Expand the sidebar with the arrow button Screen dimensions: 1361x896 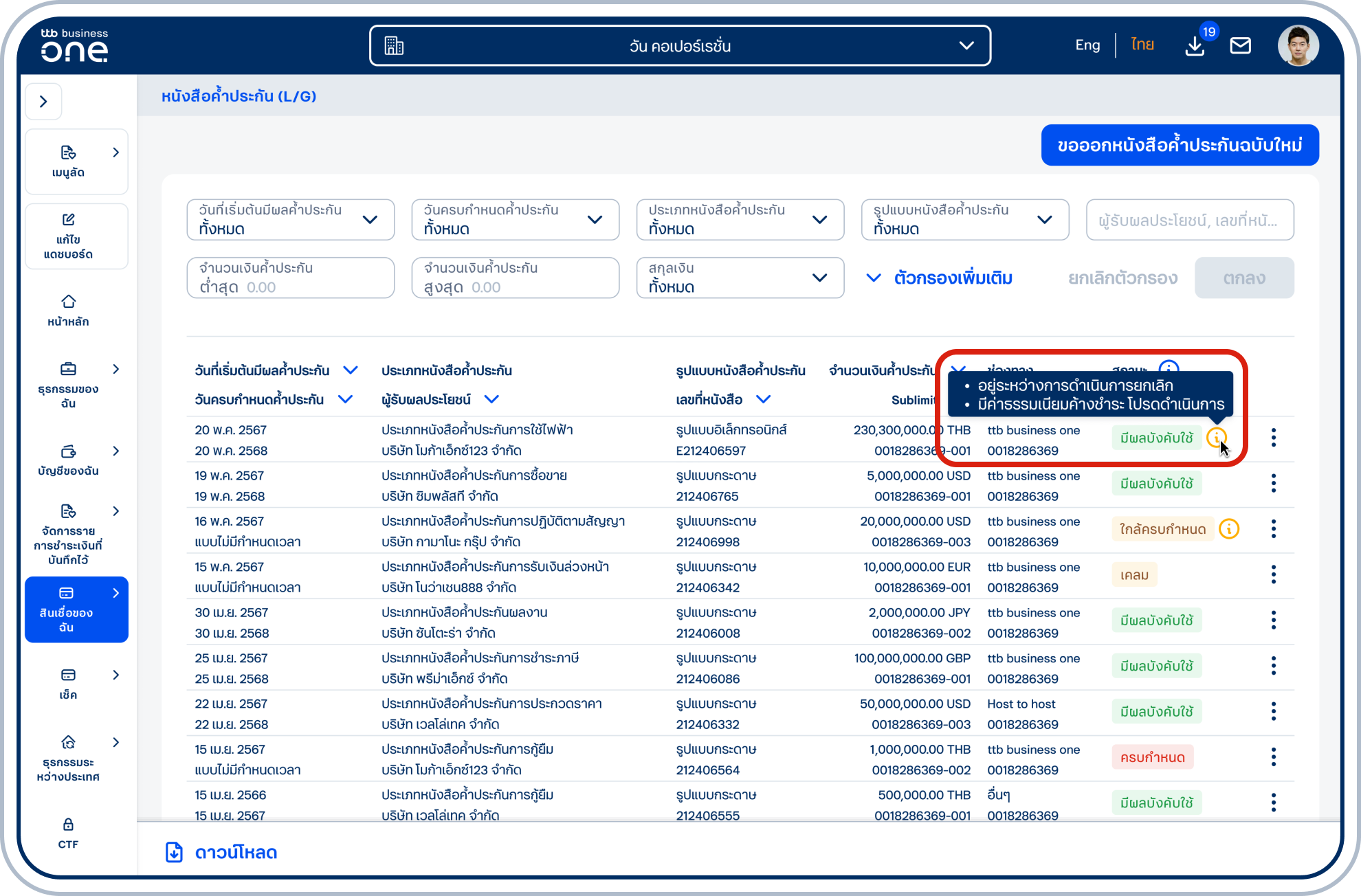(x=43, y=102)
